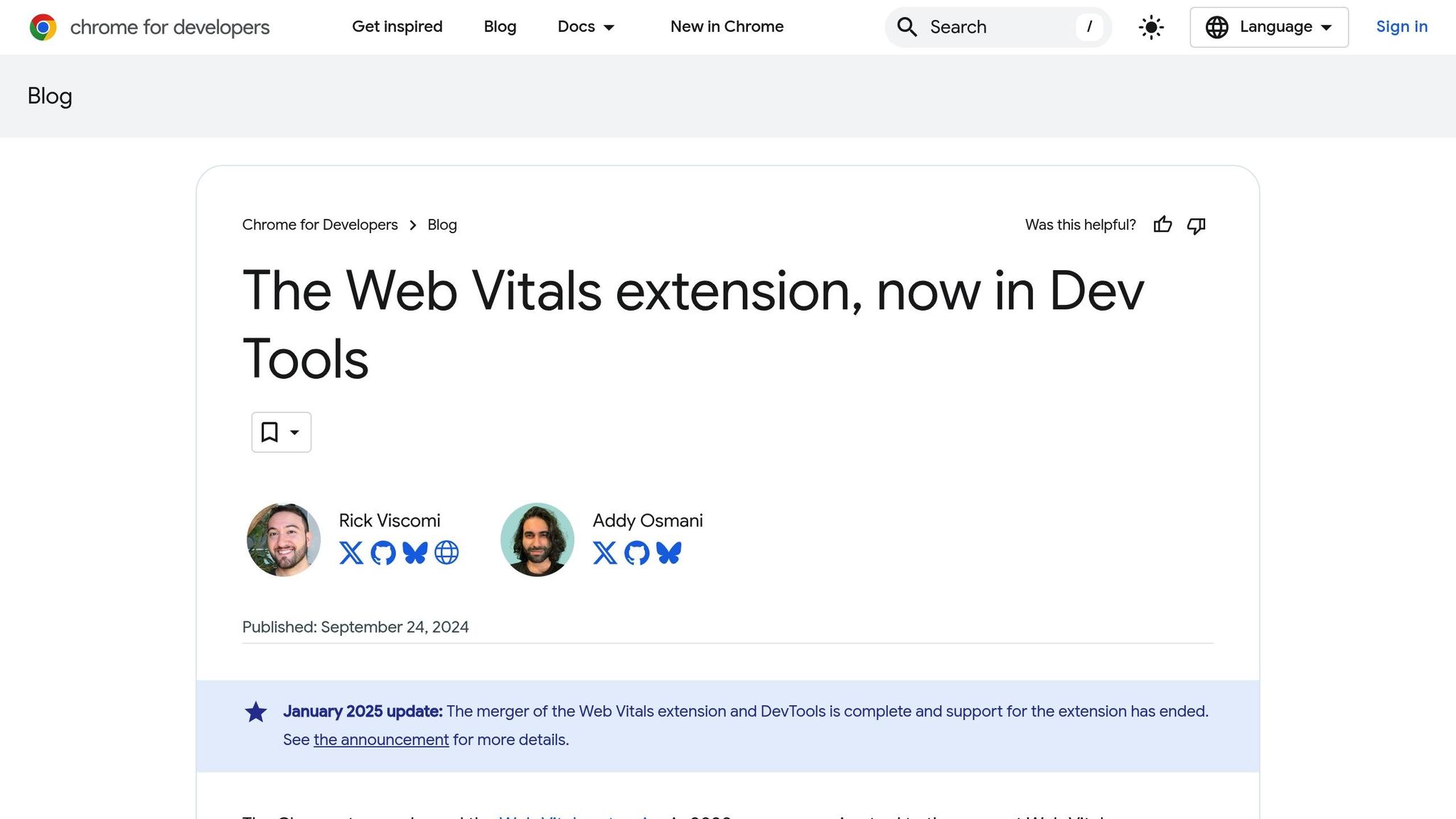Click the thumbs down not helpful icon

click(x=1197, y=225)
